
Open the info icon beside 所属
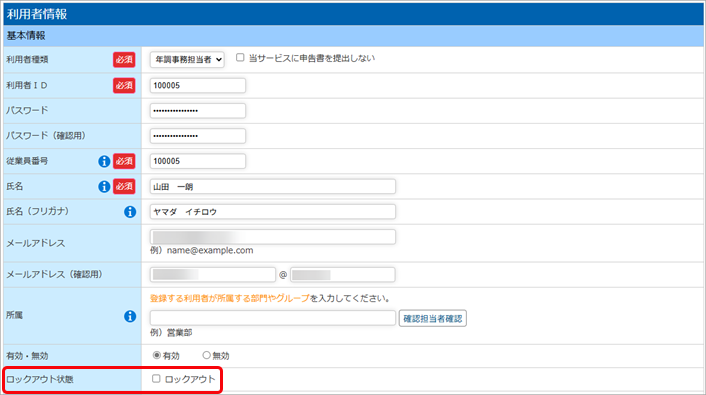click(130, 316)
